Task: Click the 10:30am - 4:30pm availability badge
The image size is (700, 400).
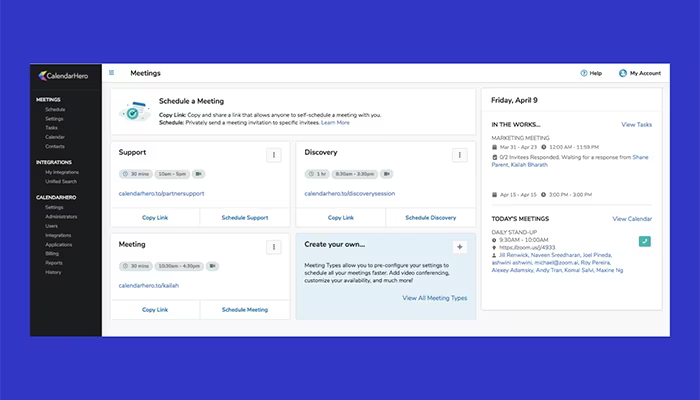Action: [179, 266]
